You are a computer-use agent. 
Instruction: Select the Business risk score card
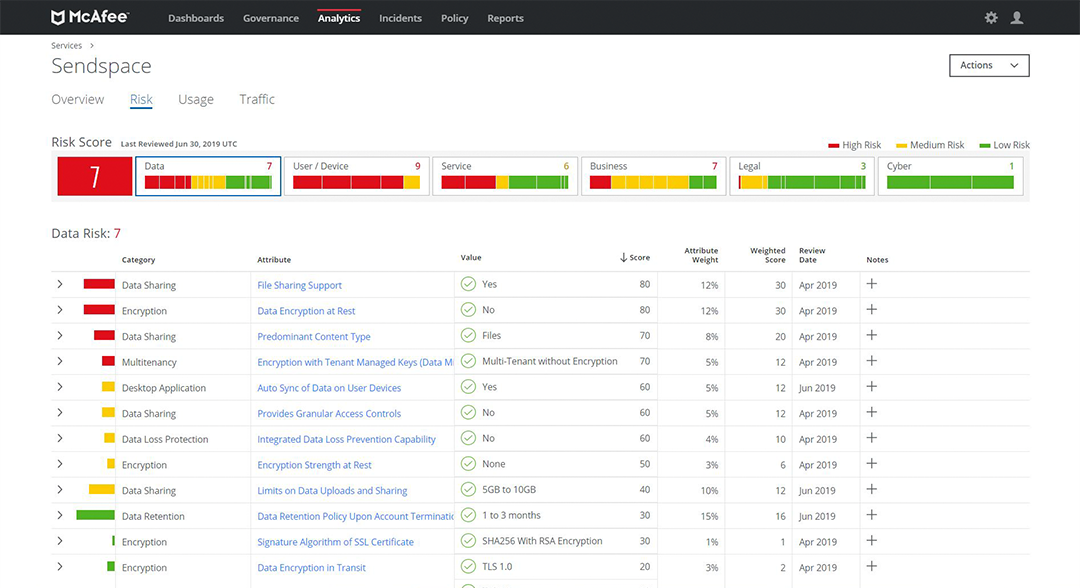(654, 176)
